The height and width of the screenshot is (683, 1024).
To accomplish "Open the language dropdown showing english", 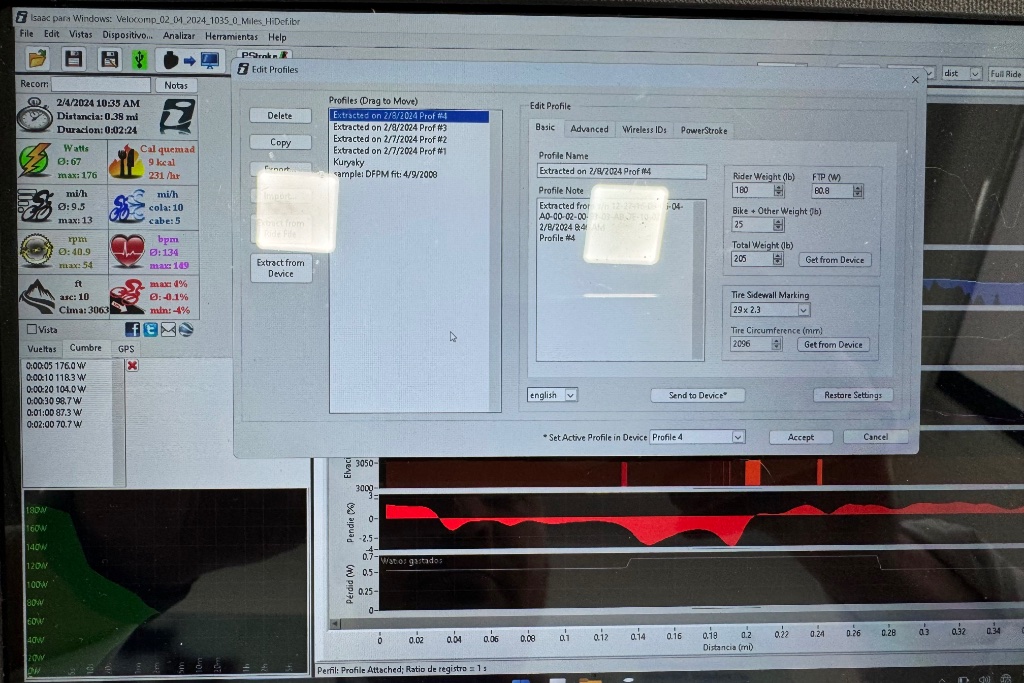I will click(x=552, y=395).
